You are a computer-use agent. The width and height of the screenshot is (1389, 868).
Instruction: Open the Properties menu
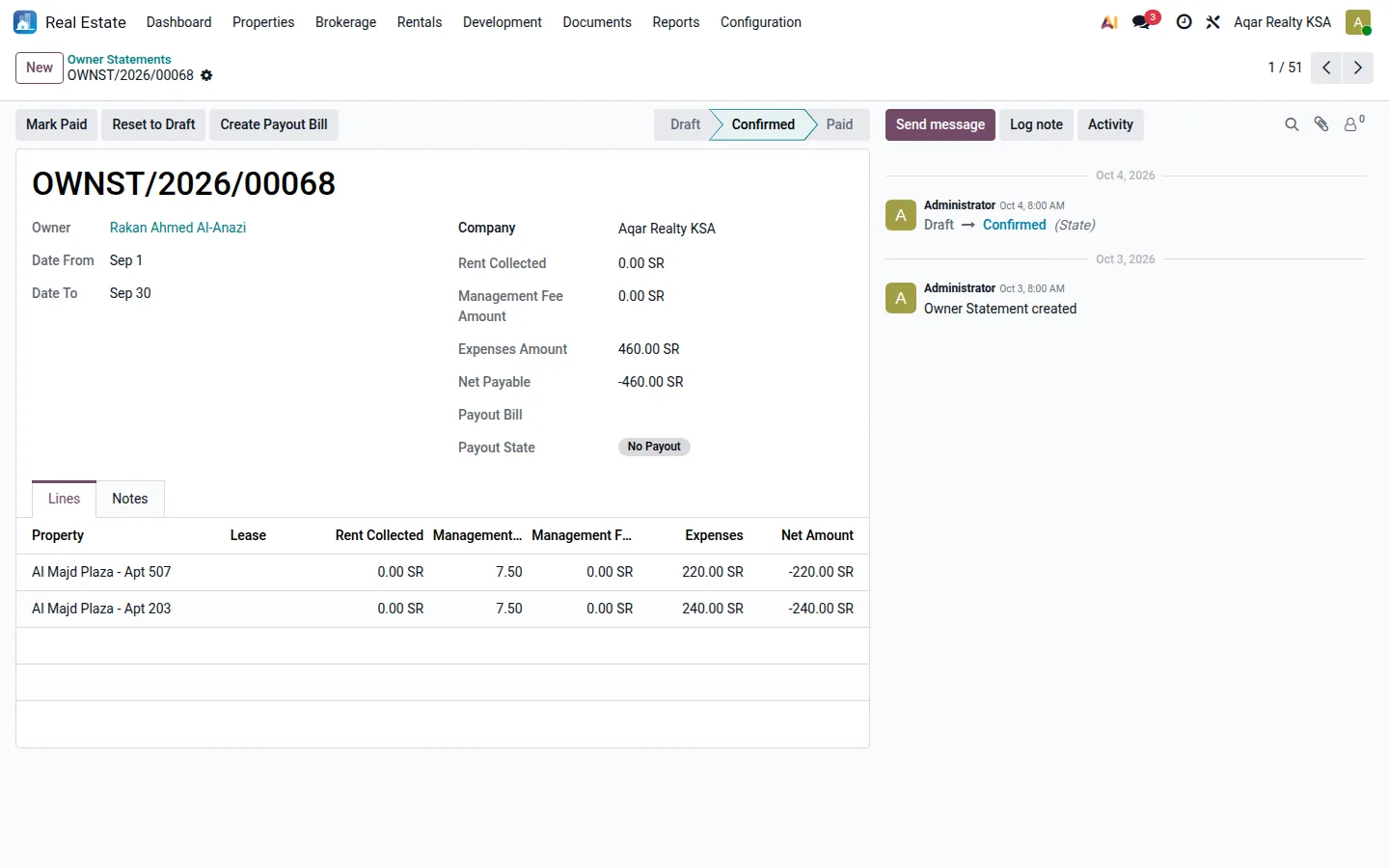(263, 22)
